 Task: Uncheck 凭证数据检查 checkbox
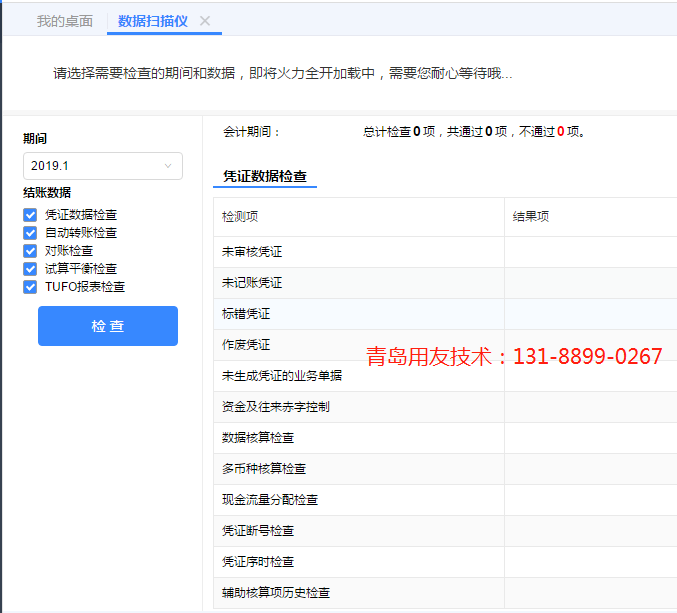point(30,215)
